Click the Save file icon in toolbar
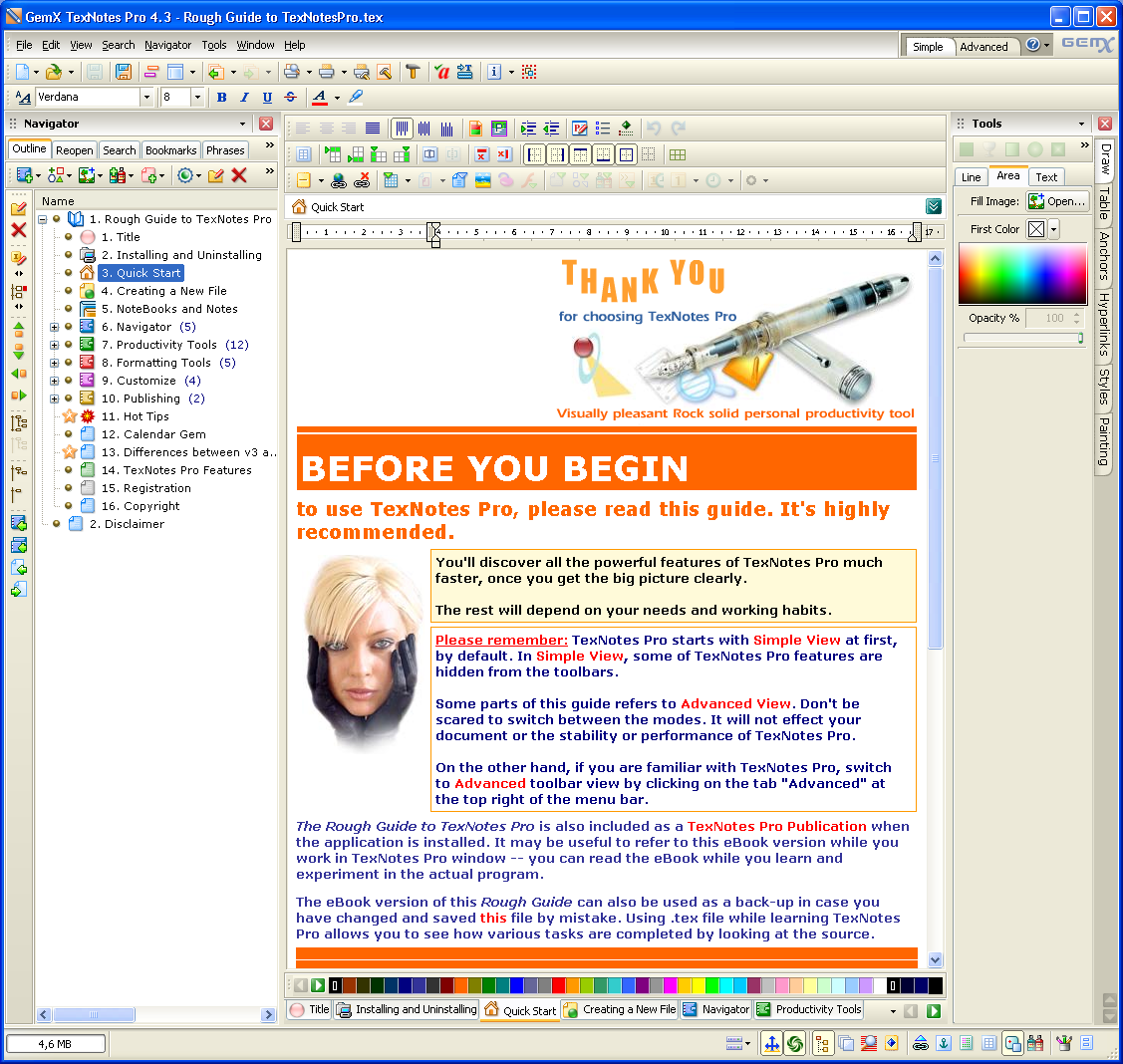The height and width of the screenshot is (1064, 1123). tap(123, 72)
